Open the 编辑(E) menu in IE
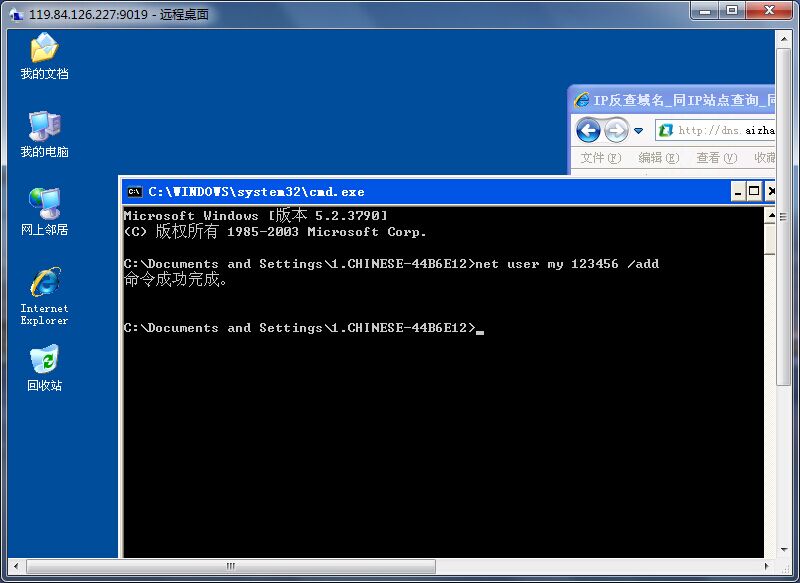800x583 pixels. [659, 158]
